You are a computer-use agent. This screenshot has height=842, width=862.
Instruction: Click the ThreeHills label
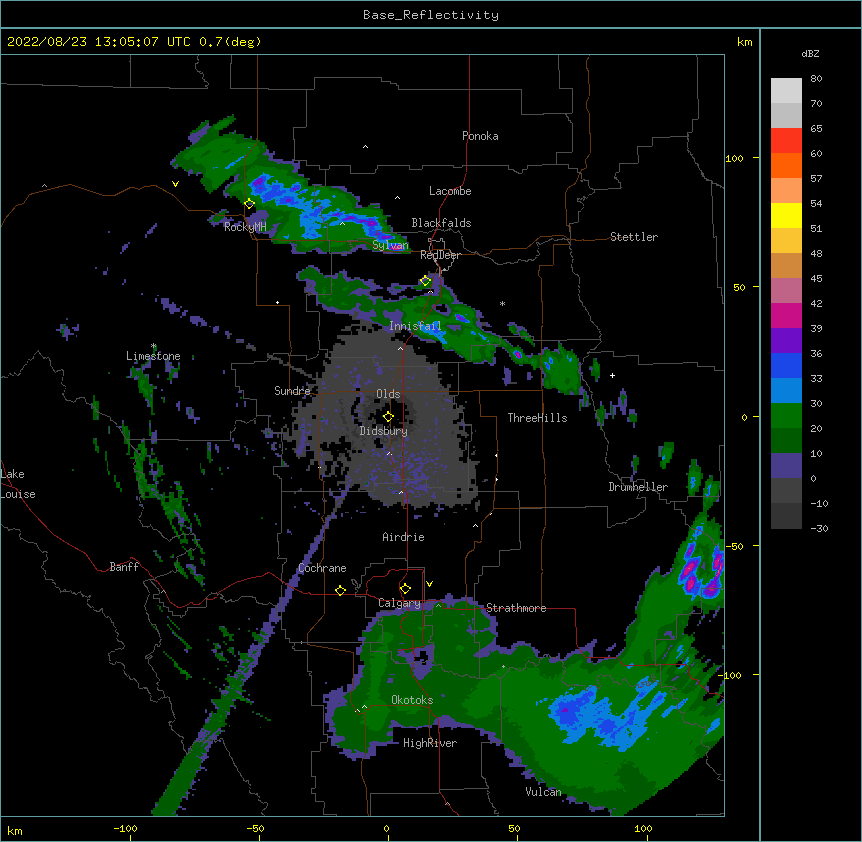pyautogui.click(x=537, y=418)
